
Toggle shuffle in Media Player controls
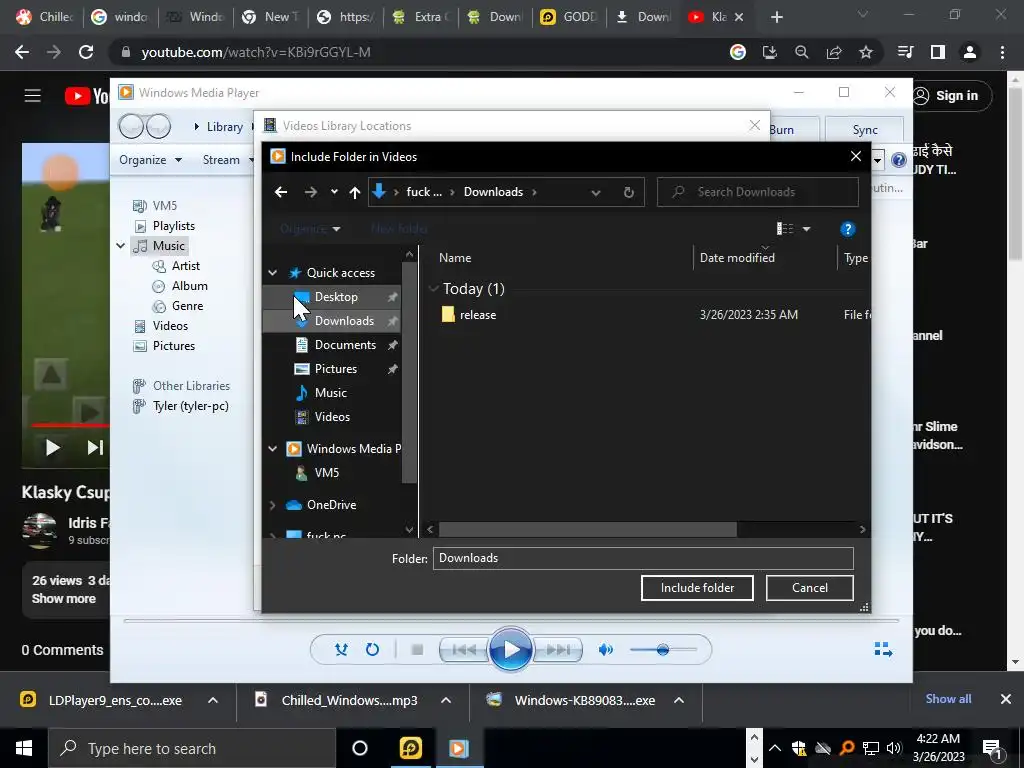click(x=341, y=650)
